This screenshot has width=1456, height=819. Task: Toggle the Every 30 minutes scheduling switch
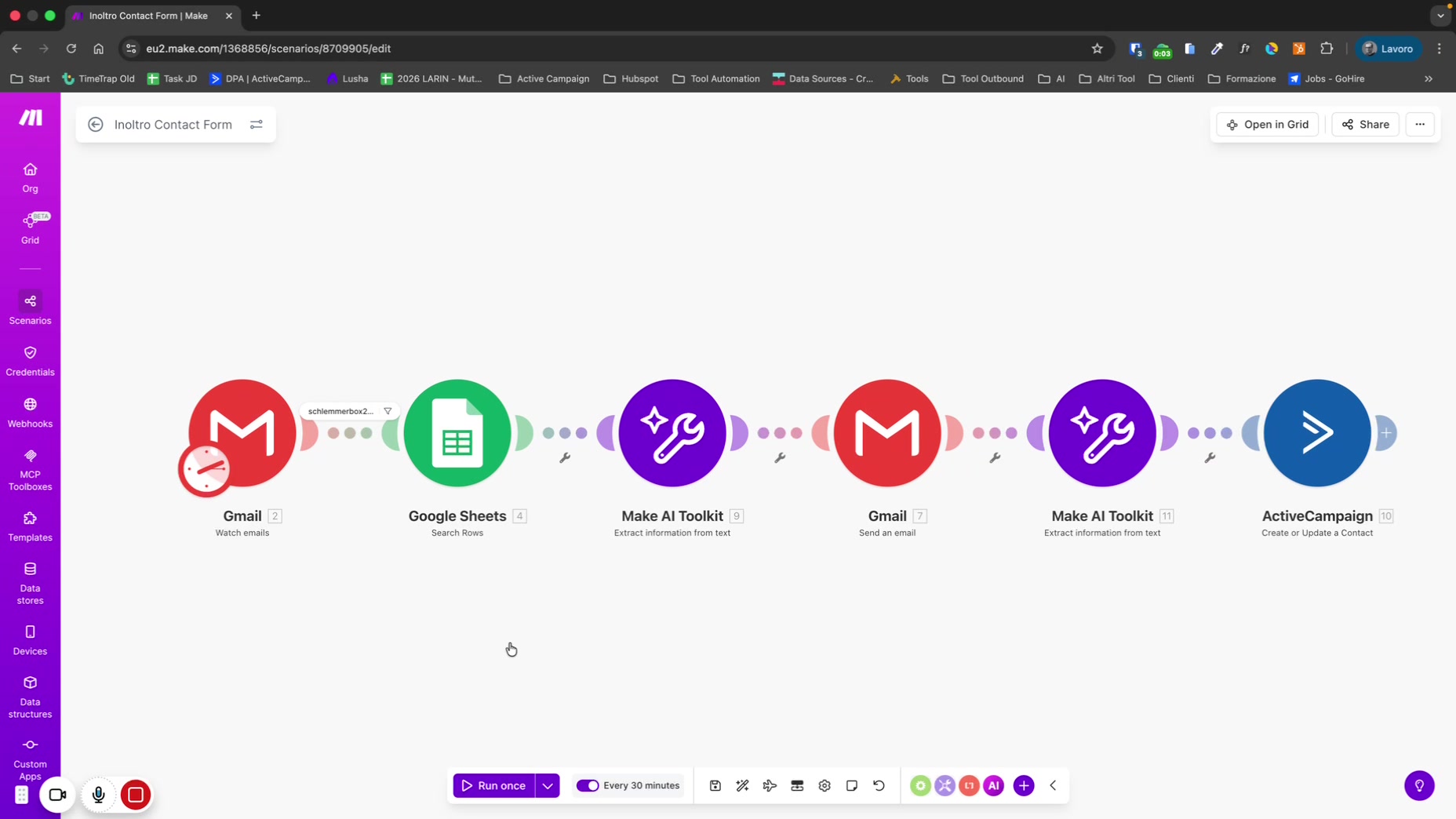click(x=588, y=785)
